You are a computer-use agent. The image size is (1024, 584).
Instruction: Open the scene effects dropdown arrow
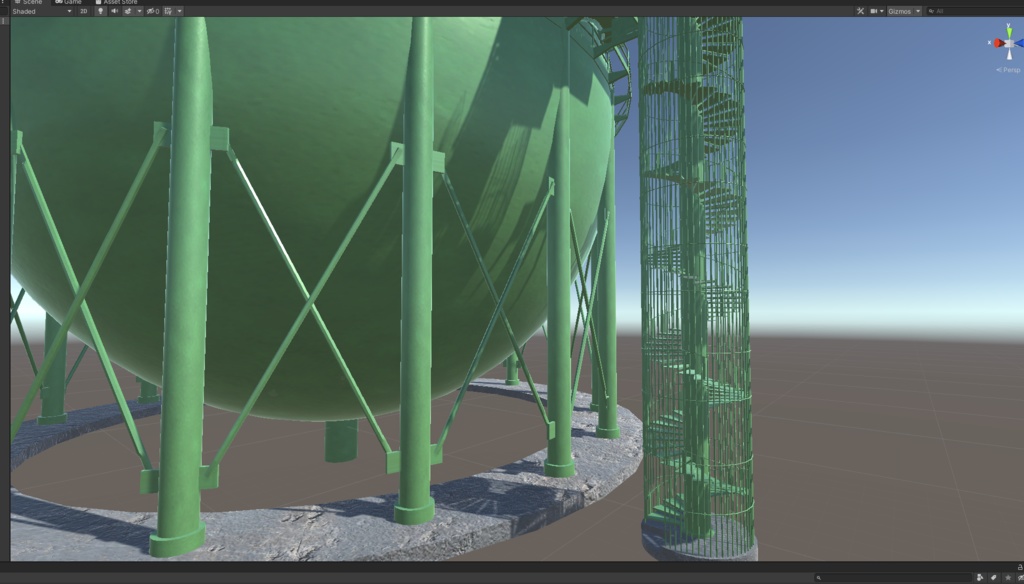click(x=140, y=11)
